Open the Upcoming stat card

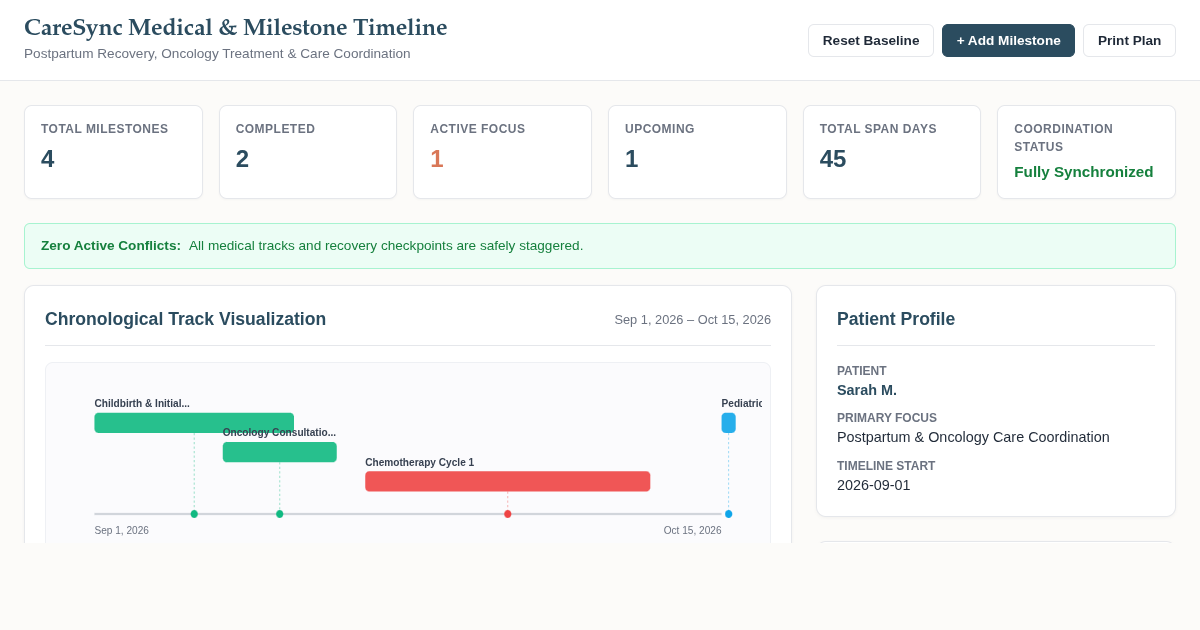click(697, 152)
